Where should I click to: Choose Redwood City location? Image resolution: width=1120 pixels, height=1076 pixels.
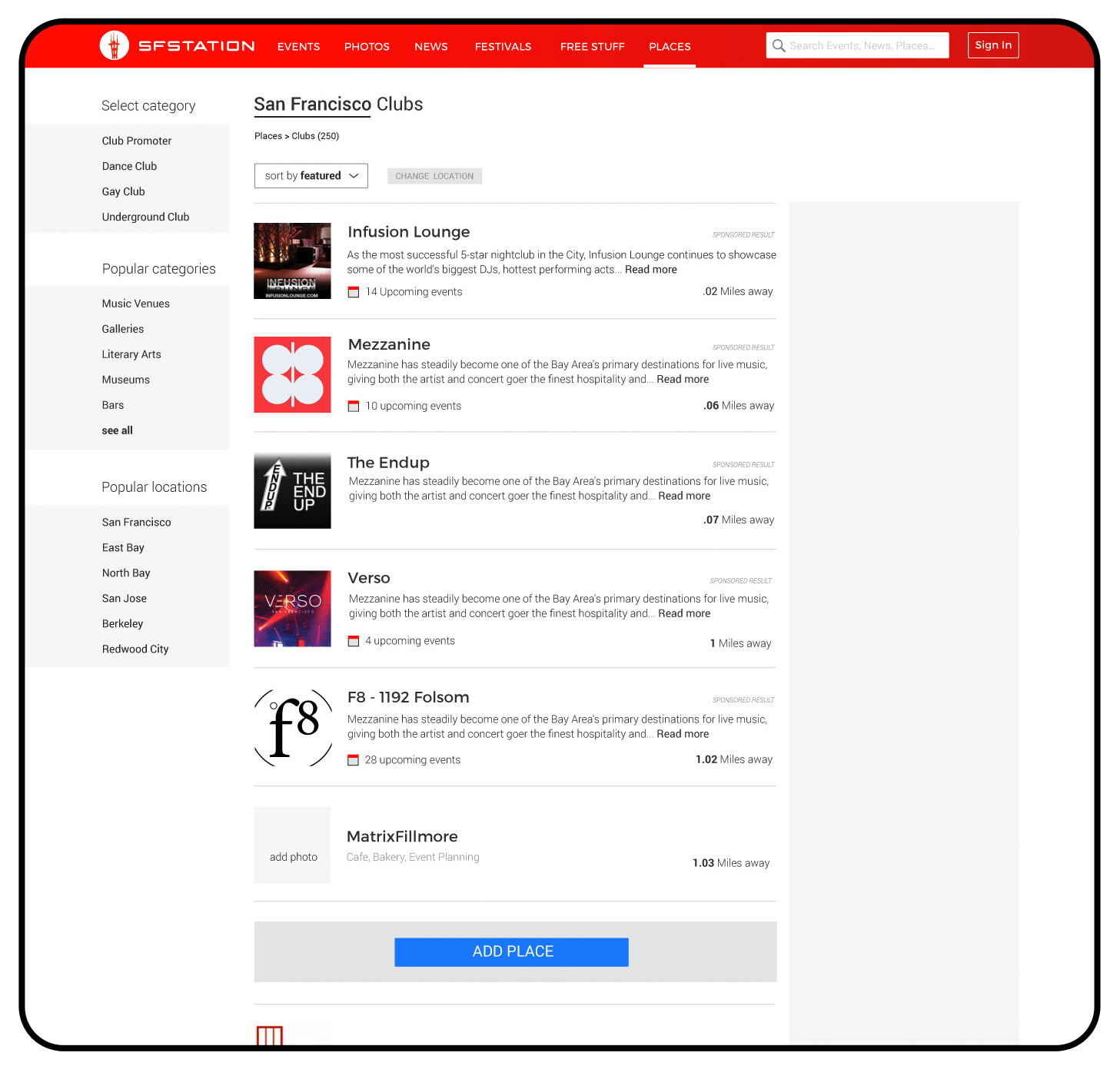(135, 649)
